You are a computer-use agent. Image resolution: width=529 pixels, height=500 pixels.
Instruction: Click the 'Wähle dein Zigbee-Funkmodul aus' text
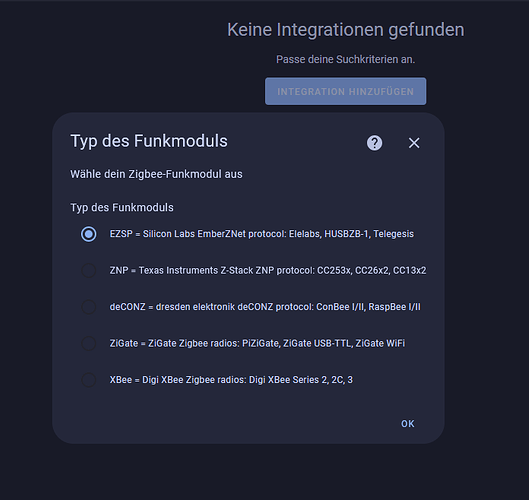(156, 174)
